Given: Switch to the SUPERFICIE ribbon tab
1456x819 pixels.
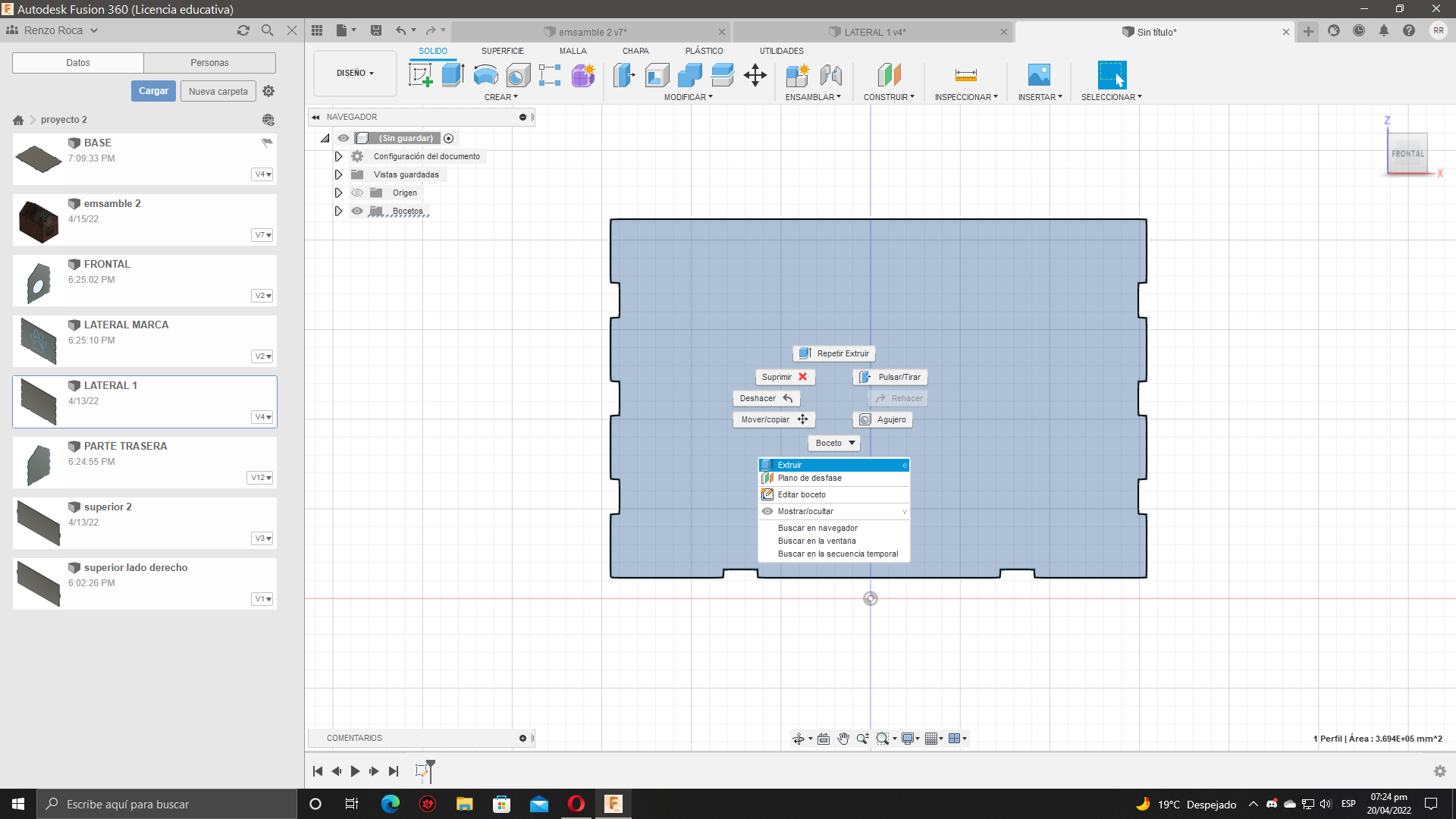Looking at the screenshot, I should [502, 51].
